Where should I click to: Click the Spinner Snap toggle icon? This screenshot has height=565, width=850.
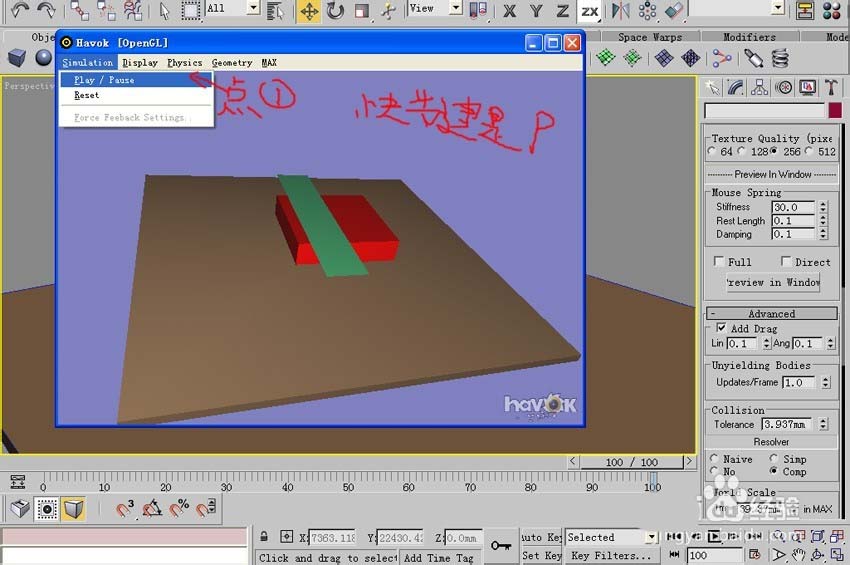coord(207,509)
